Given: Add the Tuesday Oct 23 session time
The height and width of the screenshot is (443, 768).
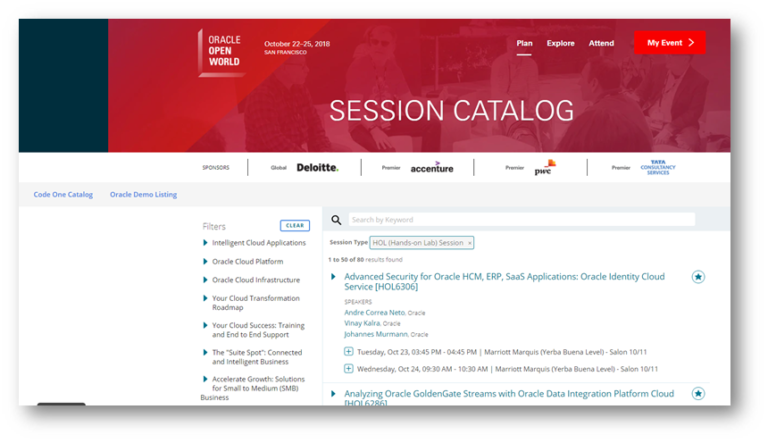Looking at the screenshot, I should [x=348, y=351].
